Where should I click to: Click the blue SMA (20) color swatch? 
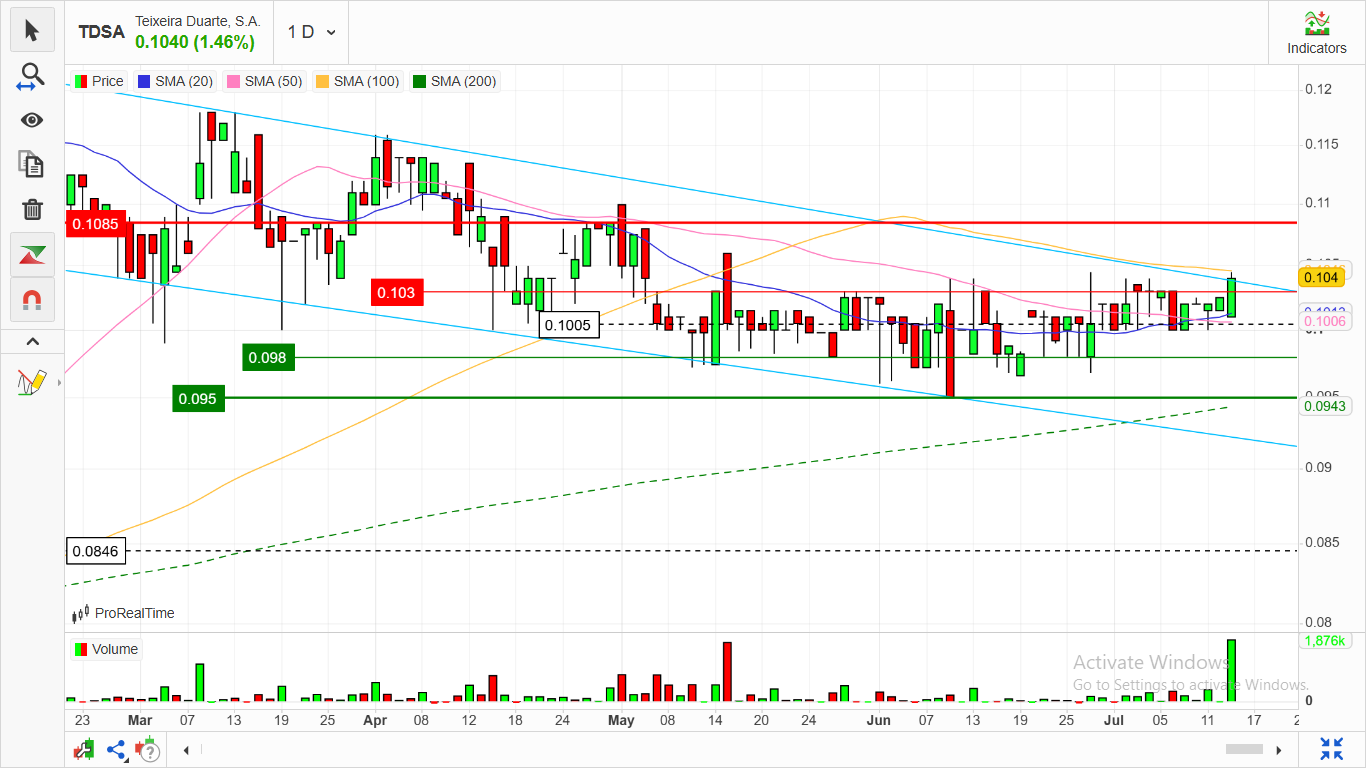[x=145, y=81]
